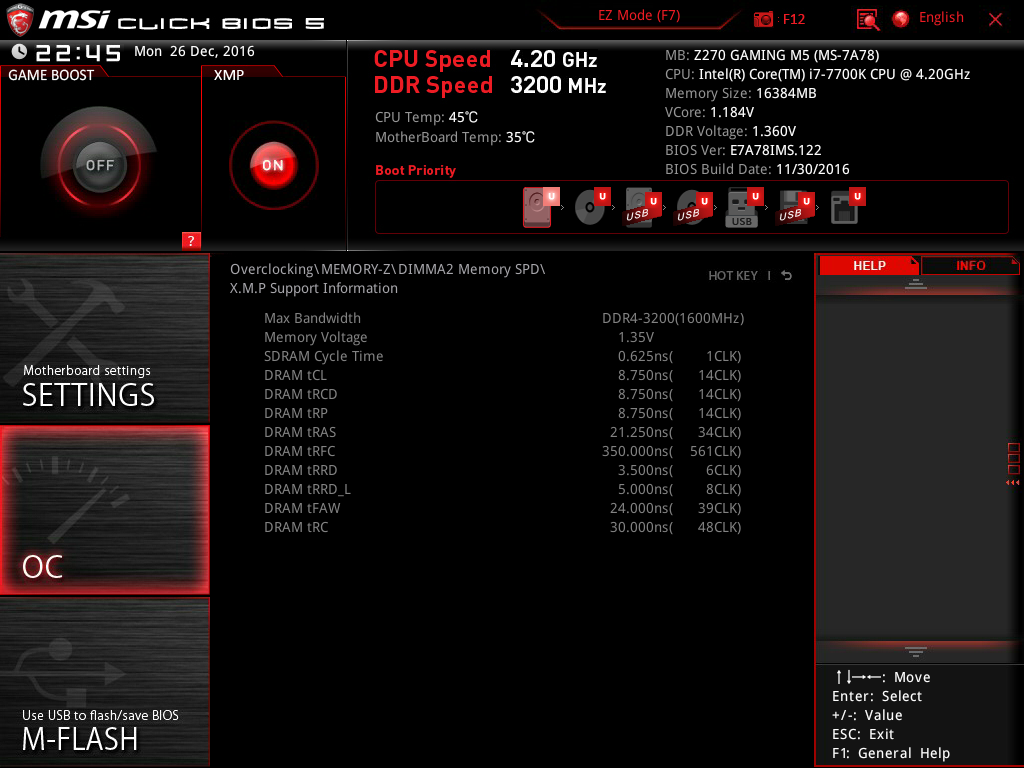Click the MotherBoard Temp 35°C reading

455,137
